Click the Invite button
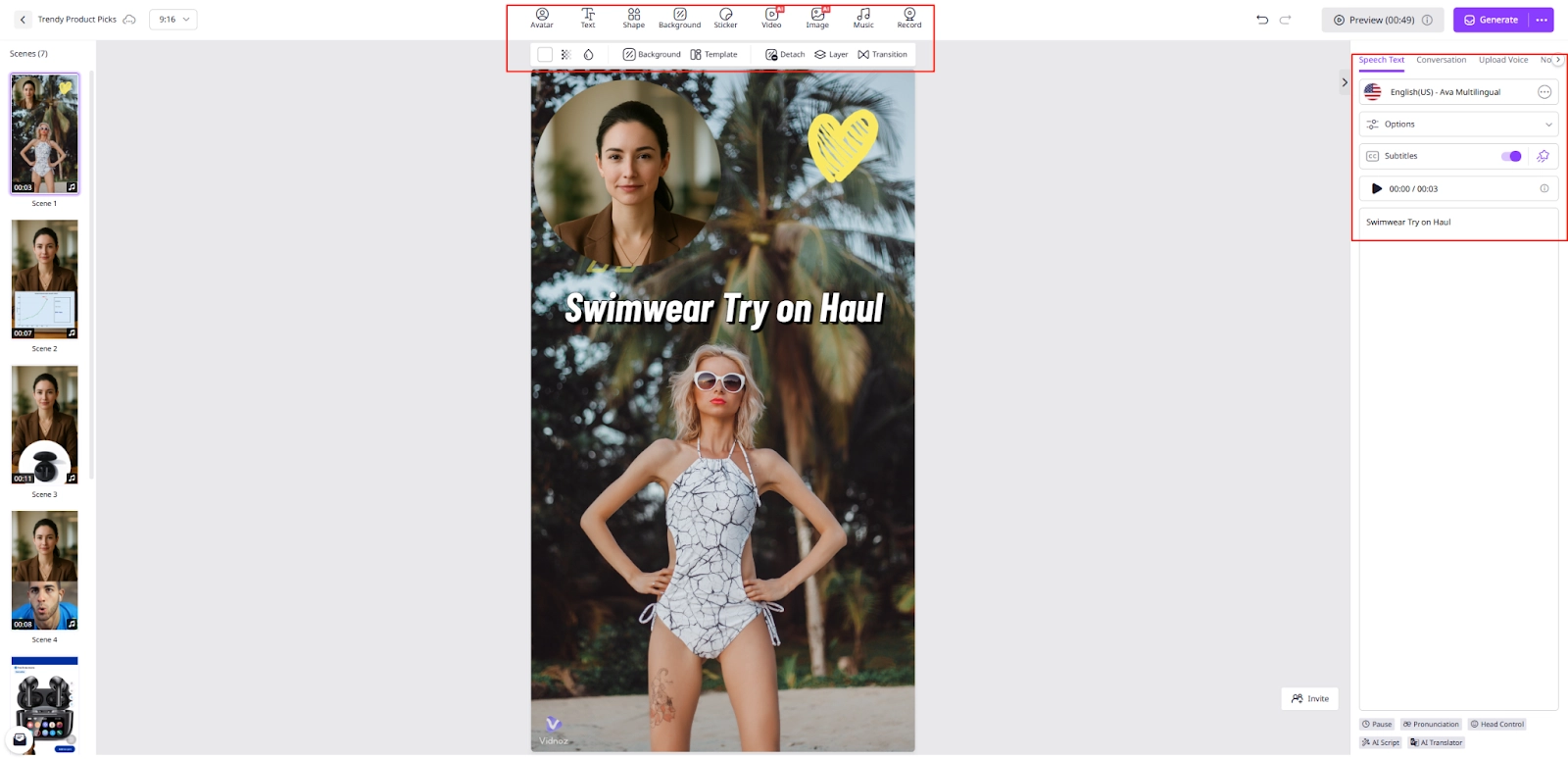This screenshot has width=1568, height=759. click(x=1309, y=699)
